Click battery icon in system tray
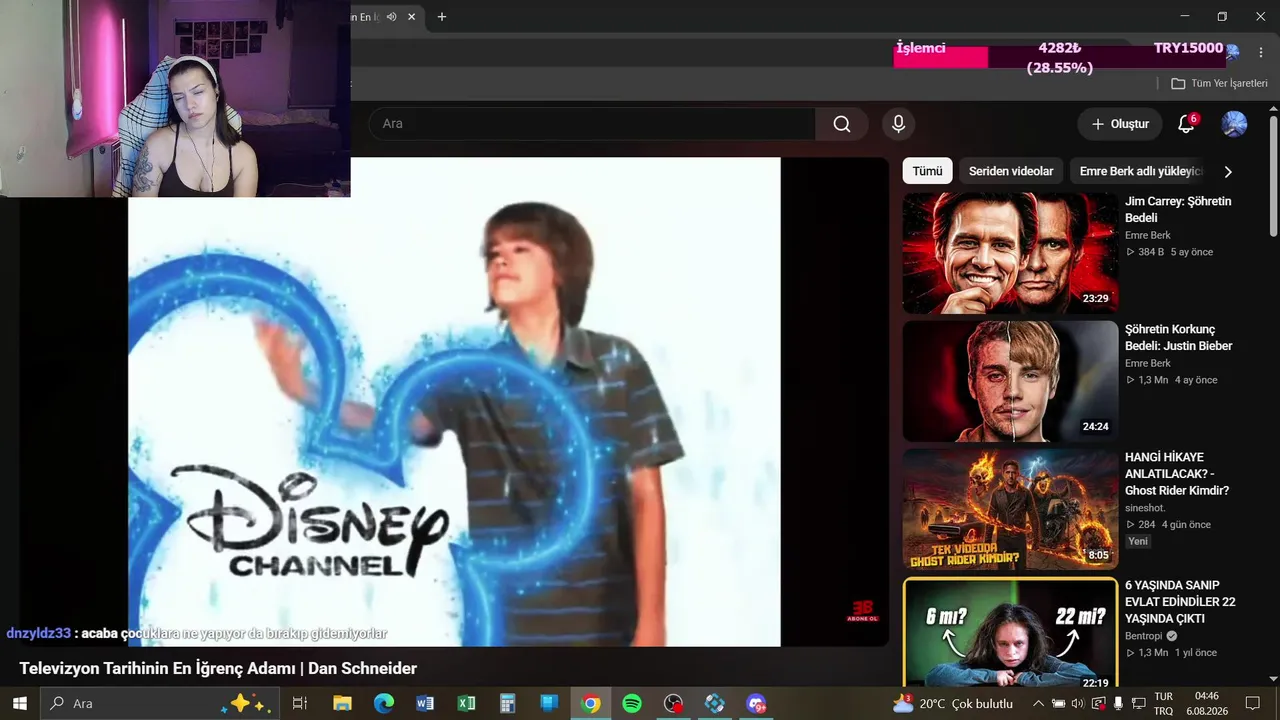The width and height of the screenshot is (1280, 720). click(1058, 703)
